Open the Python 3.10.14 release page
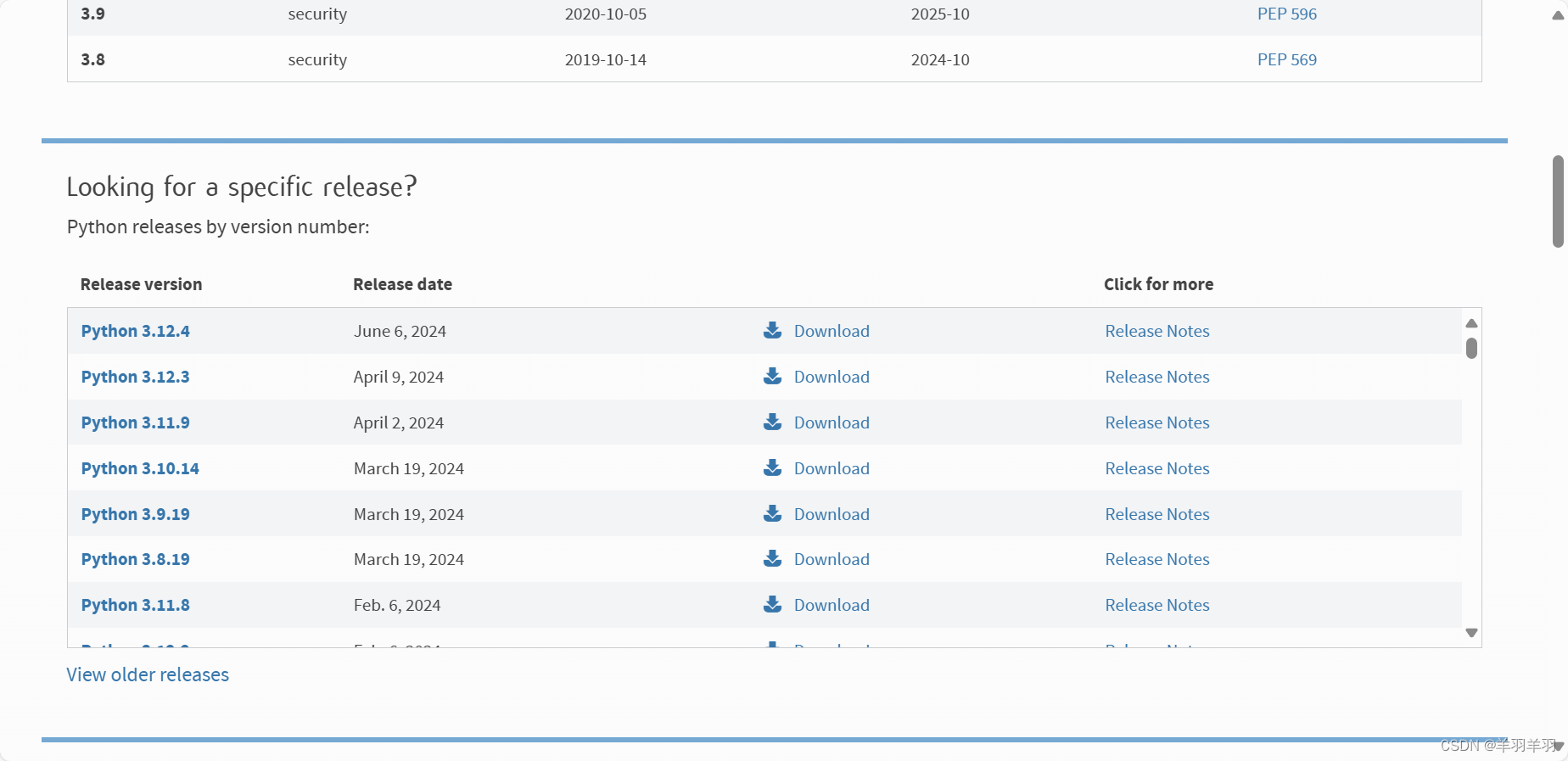This screenshot has width=1568, height=761. click(140, 468)
